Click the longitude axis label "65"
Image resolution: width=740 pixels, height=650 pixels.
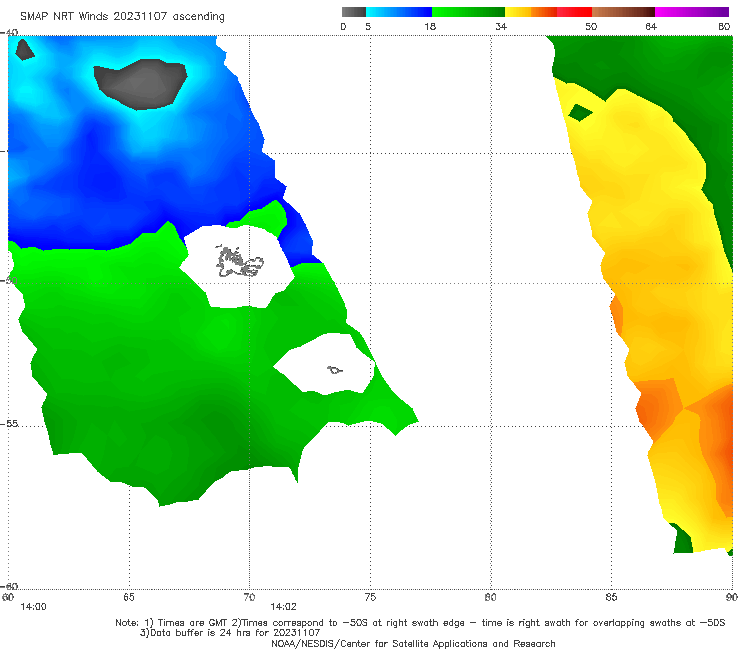point(129,597)
